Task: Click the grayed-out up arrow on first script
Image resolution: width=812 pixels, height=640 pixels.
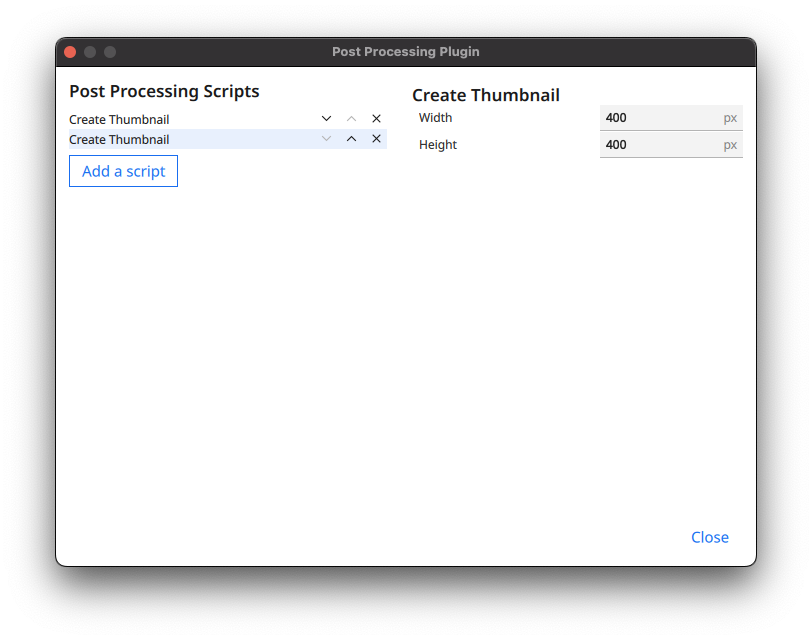Action: click(x=351, y=118)
